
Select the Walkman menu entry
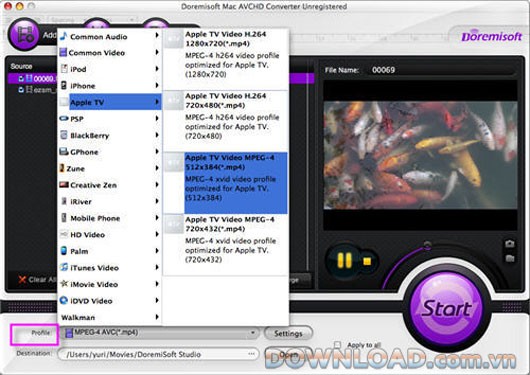110,317
